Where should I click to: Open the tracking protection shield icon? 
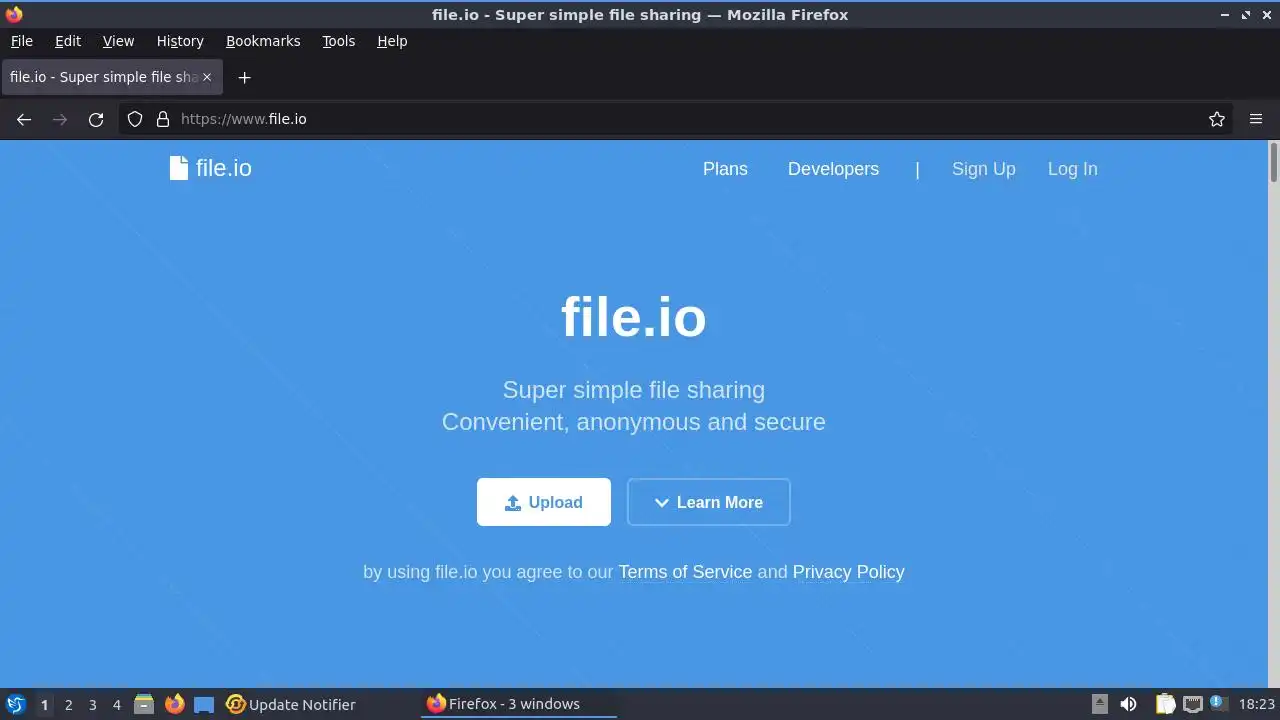tap(135, 119)
